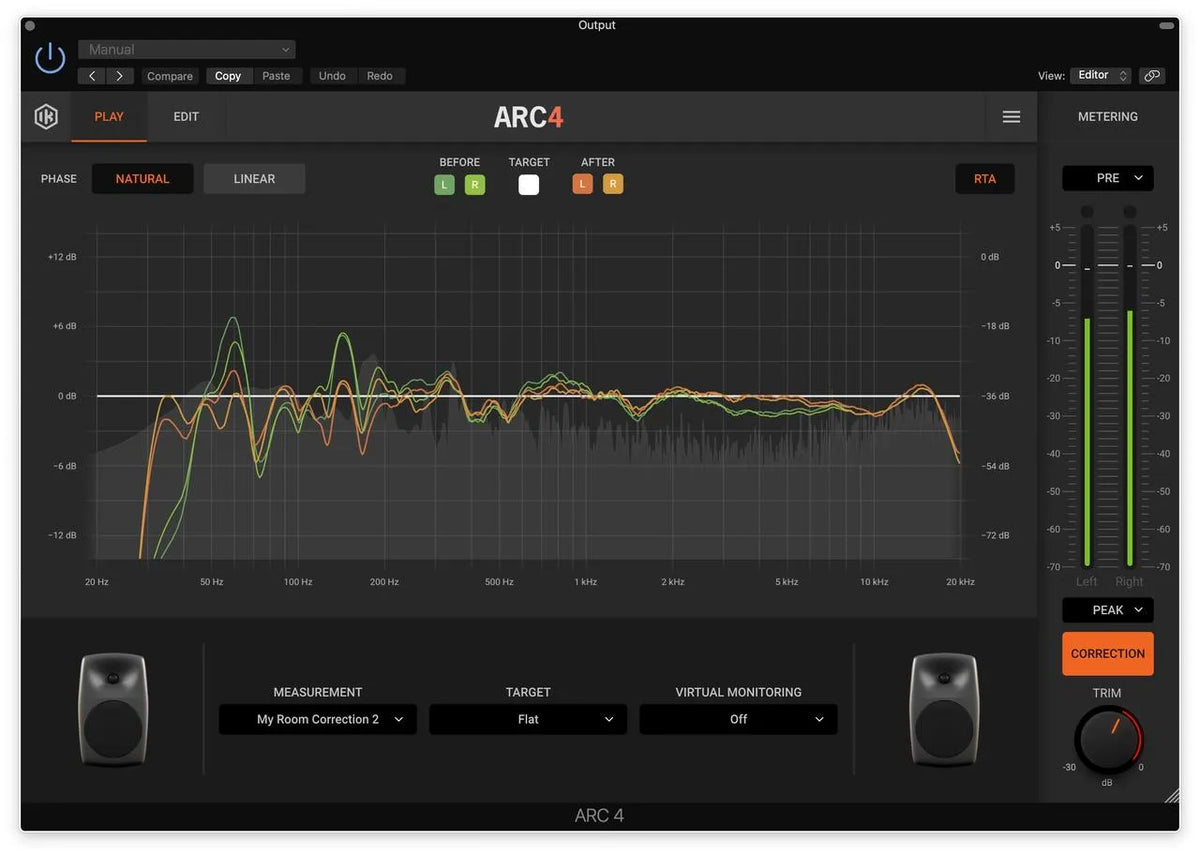Select the PLAY tab
Screen dimensions: 1200x855
tap(109, 116)
